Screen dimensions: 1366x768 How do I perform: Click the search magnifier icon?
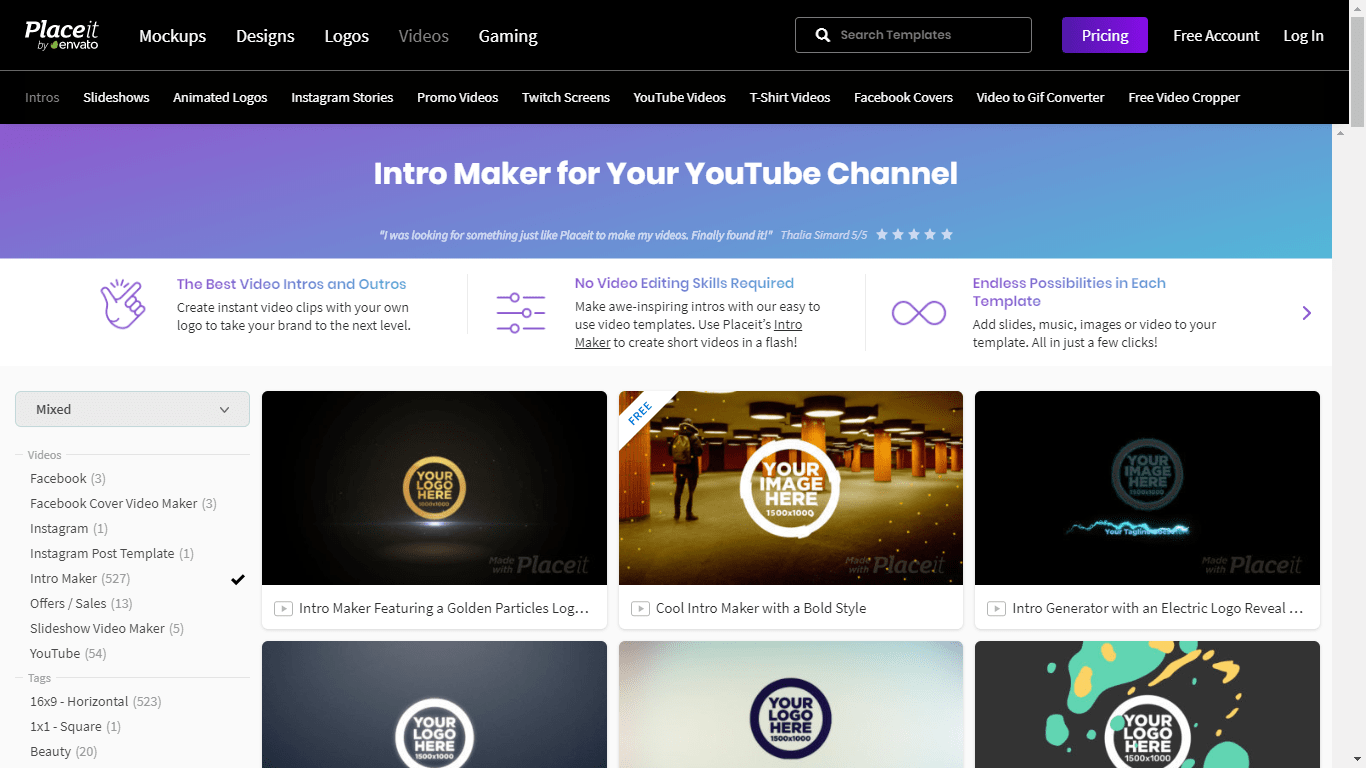coord(823,35)
